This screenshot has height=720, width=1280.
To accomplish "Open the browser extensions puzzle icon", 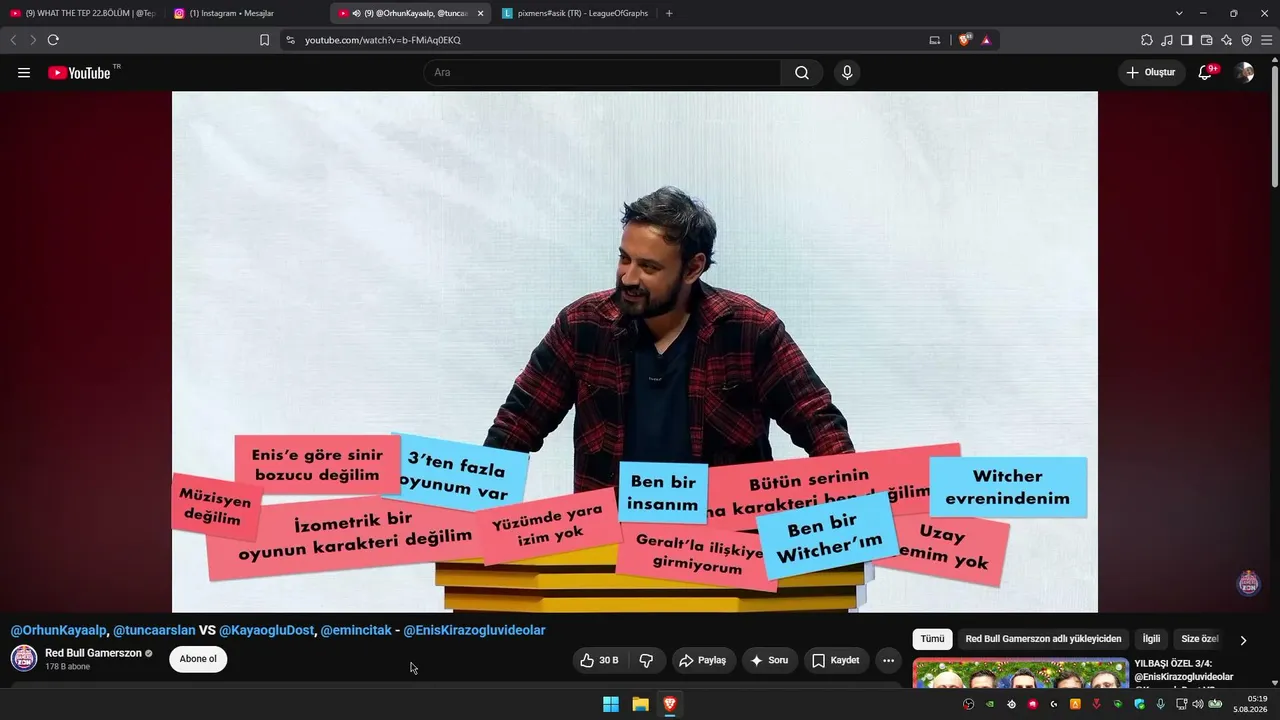I will point(1147,40).
